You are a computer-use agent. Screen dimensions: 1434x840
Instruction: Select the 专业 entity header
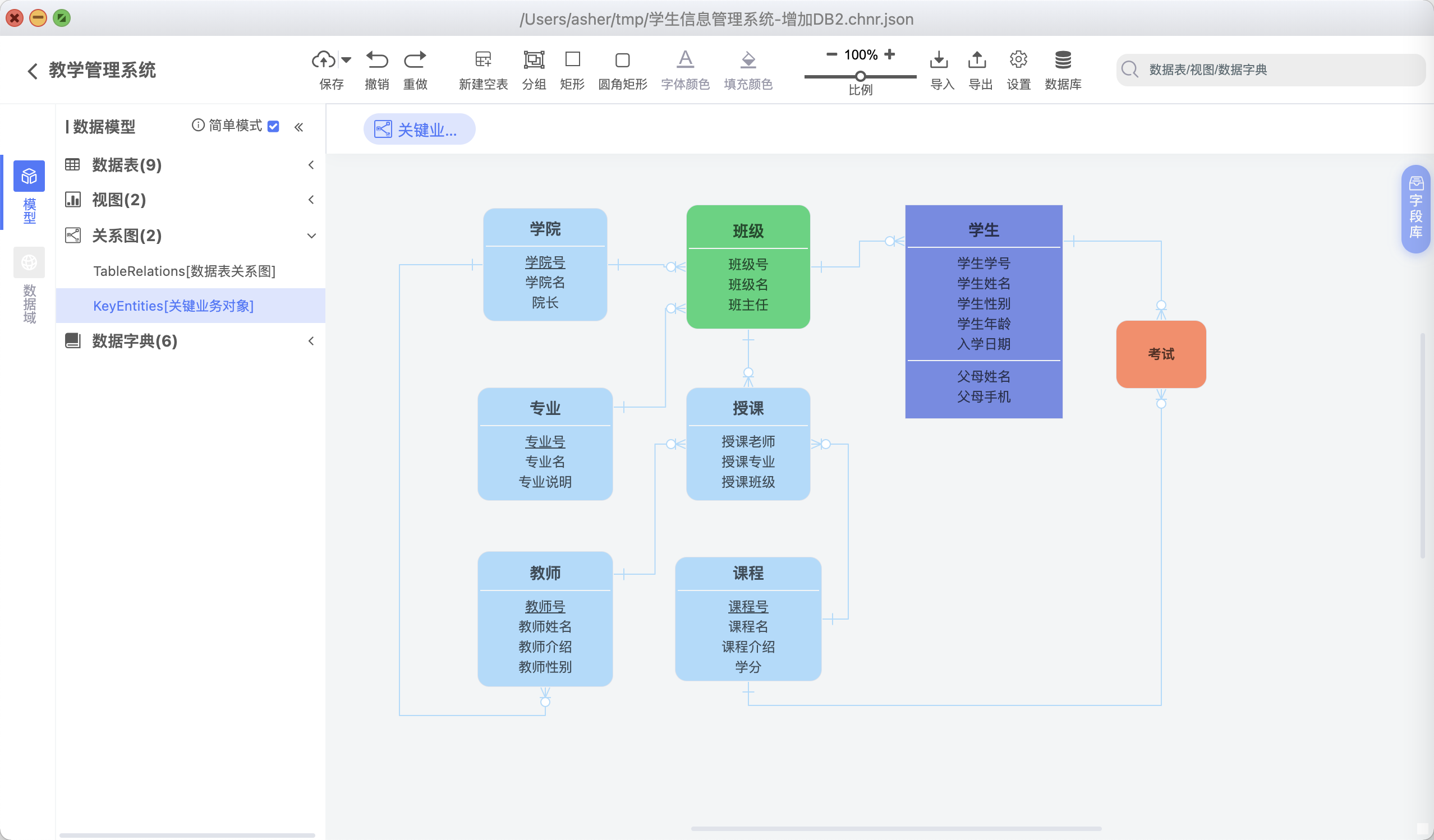545,407
